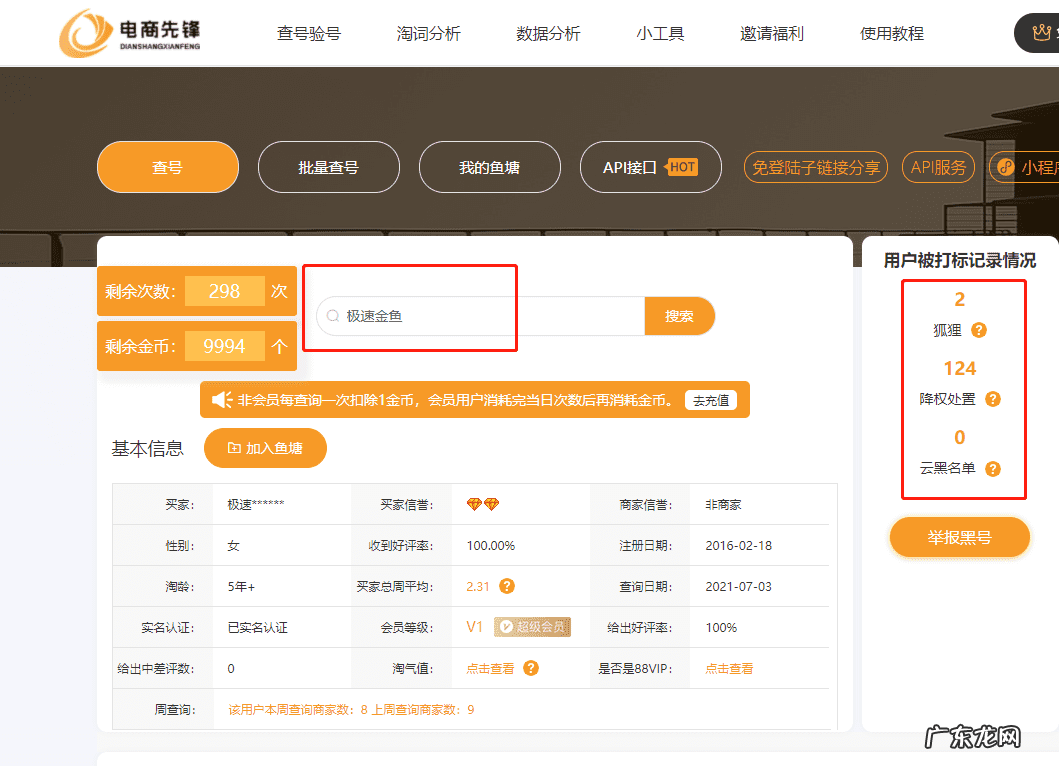Click the 搜索 search button
Image resolution: width=1059 pixels, height=766 pixels.
680,315
